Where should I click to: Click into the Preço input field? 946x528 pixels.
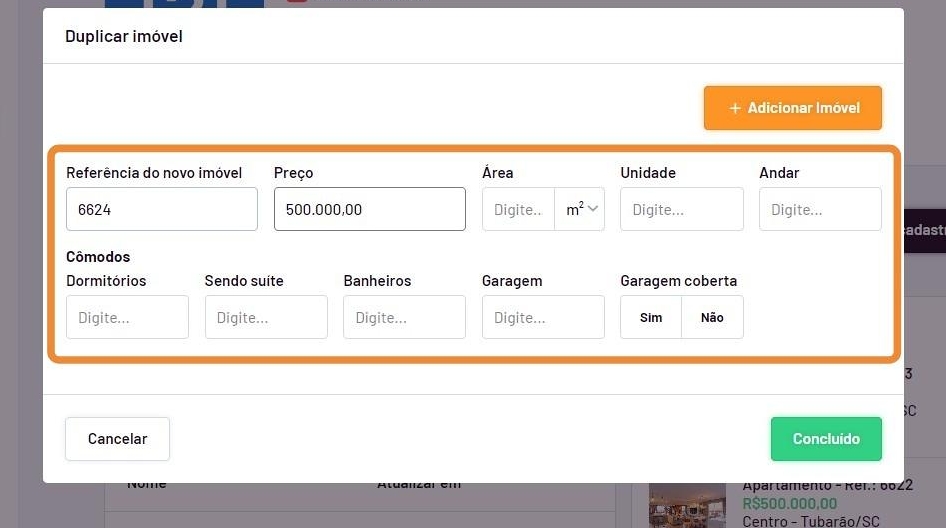(x=370, y=209)
